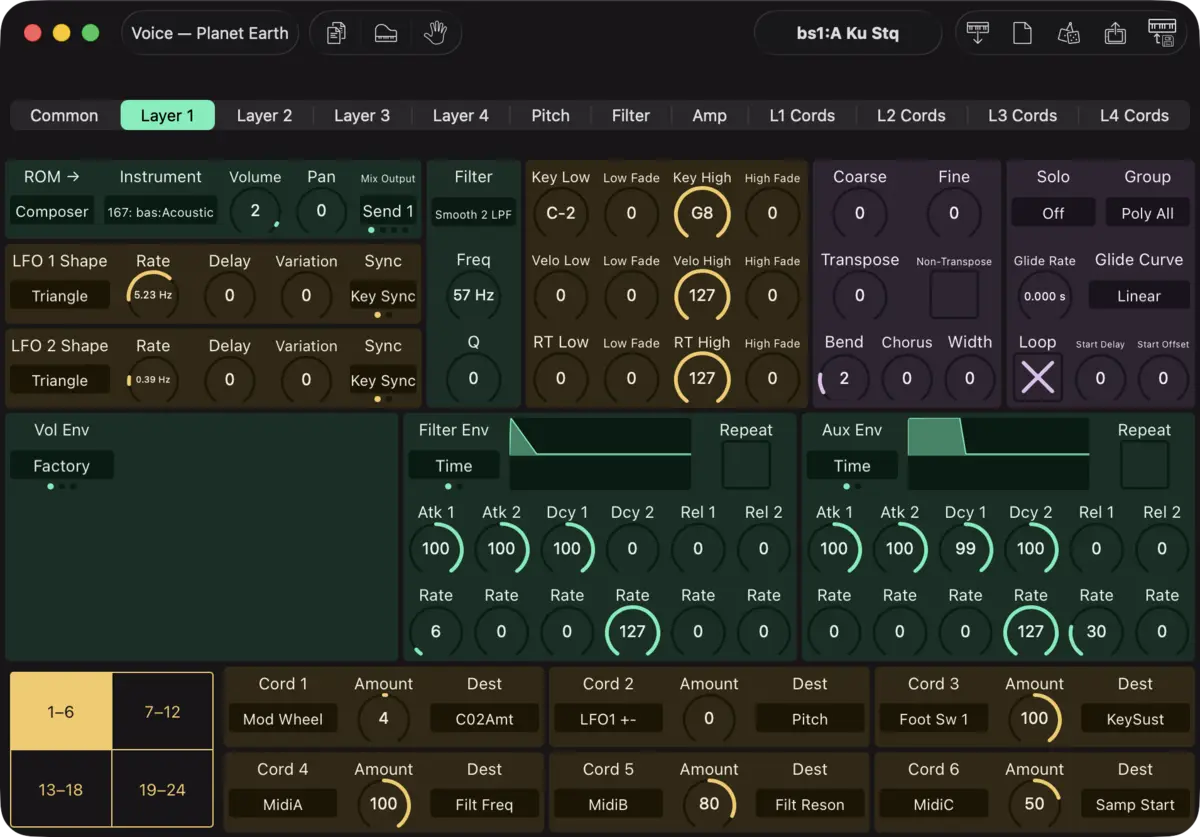Click the Aux Env envelope graph
Image resolution: width=1200 pixels, height=837 pixels.
(998, 453)
